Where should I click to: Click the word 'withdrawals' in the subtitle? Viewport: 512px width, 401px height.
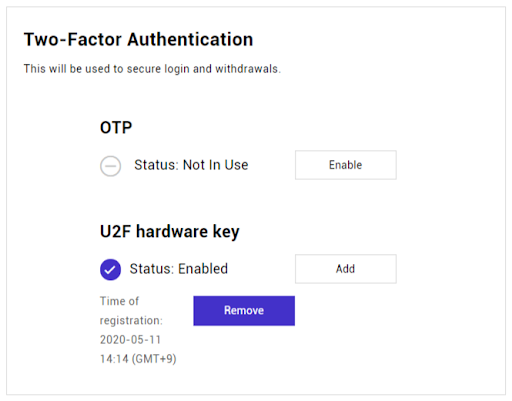tap(247, 69)
